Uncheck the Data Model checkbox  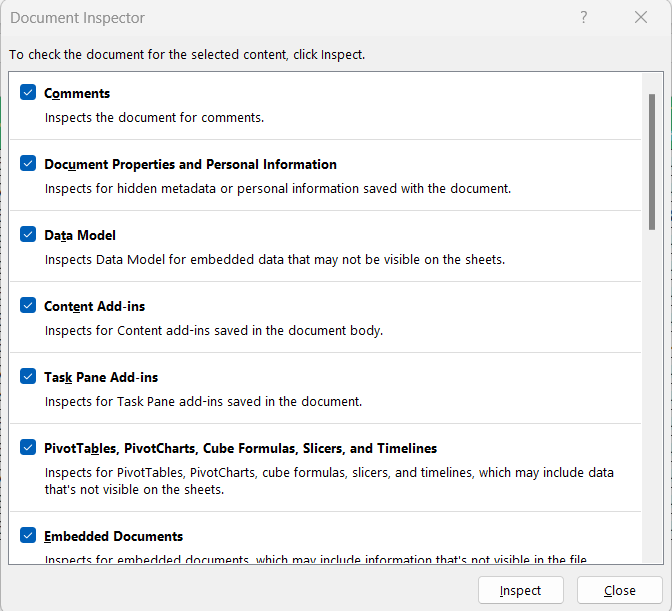28,234
